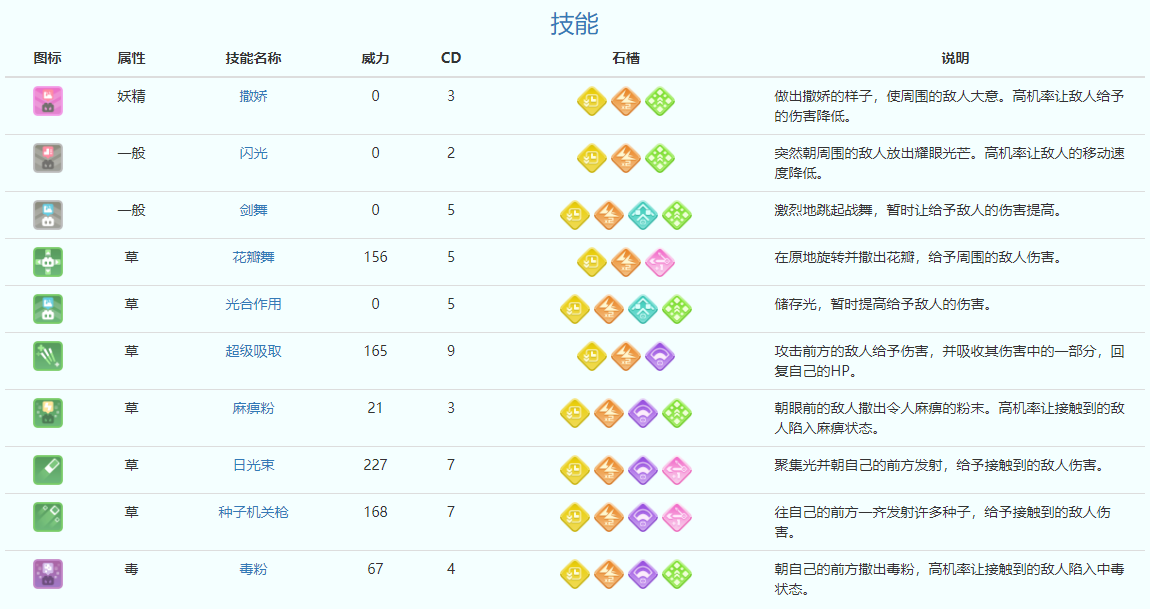Image resolution: width=1150 pixels, height=609 pixels.
Task: Click the 超级吸取 skill icon
Action: [x=47, y=356]
